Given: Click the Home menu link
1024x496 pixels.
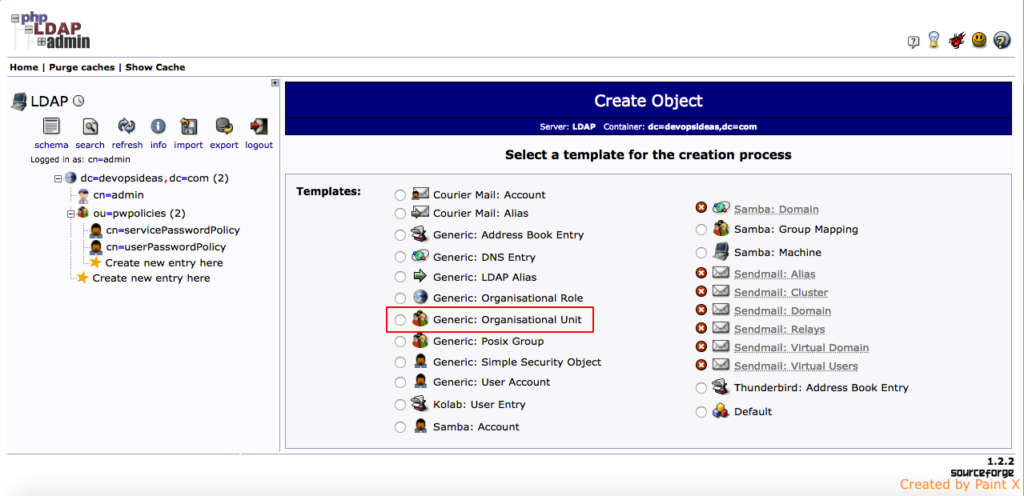Looking at the screenshot, I should [x=24, y=67].
